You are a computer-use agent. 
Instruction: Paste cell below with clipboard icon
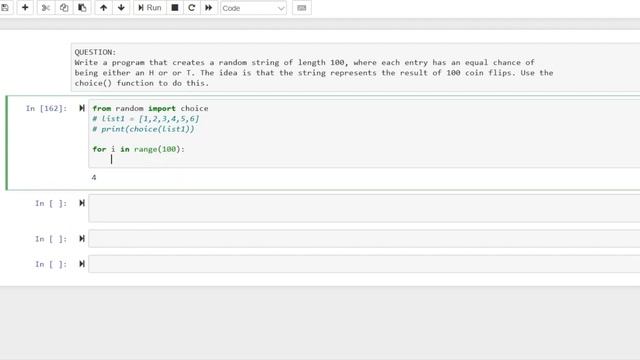pyautogui.click(x=82, y=8)
